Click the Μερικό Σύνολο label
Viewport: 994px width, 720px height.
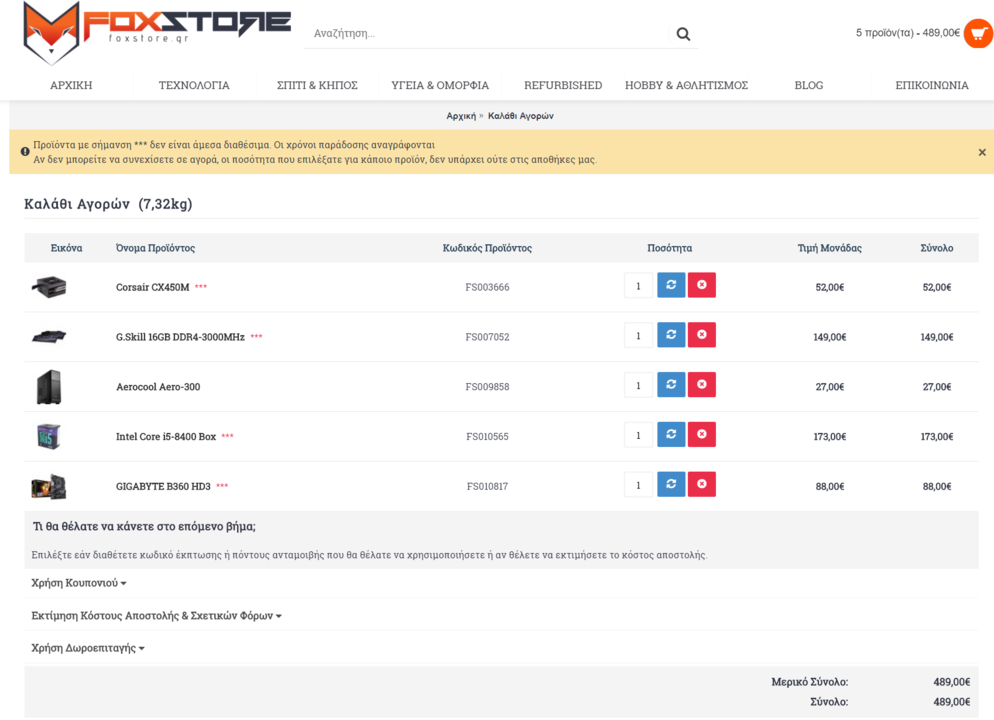pos(810,682)
